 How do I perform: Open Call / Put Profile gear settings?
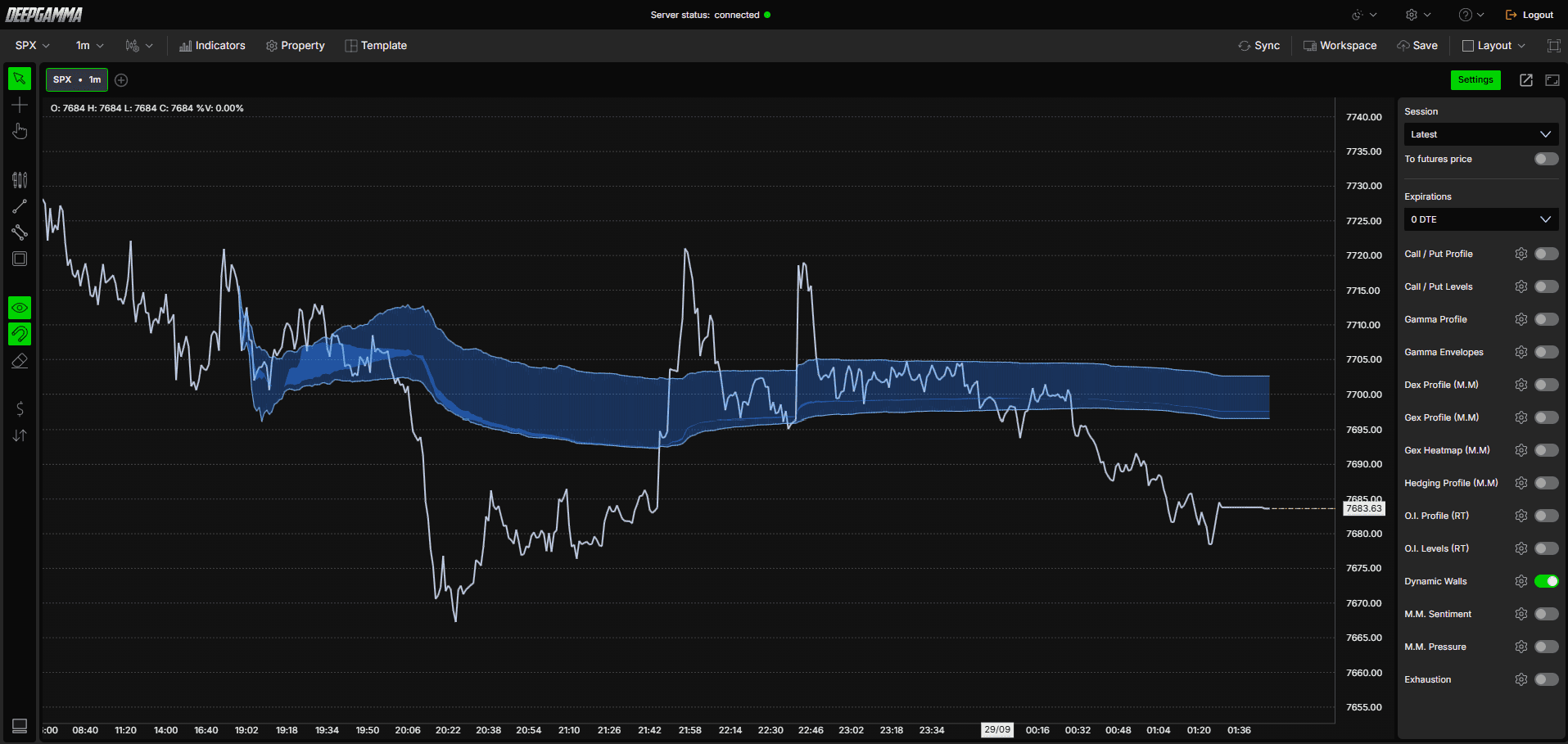(x=1521, y=254)
